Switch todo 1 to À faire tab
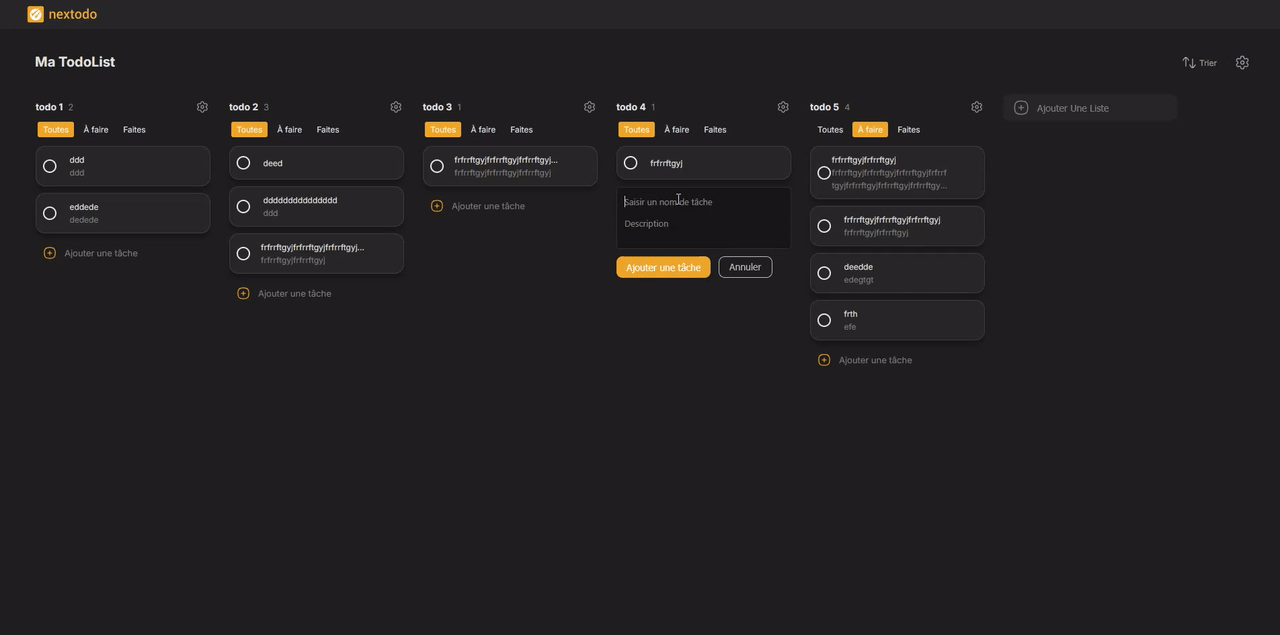The image size is (1280, 635). click(x=96, y=130)
